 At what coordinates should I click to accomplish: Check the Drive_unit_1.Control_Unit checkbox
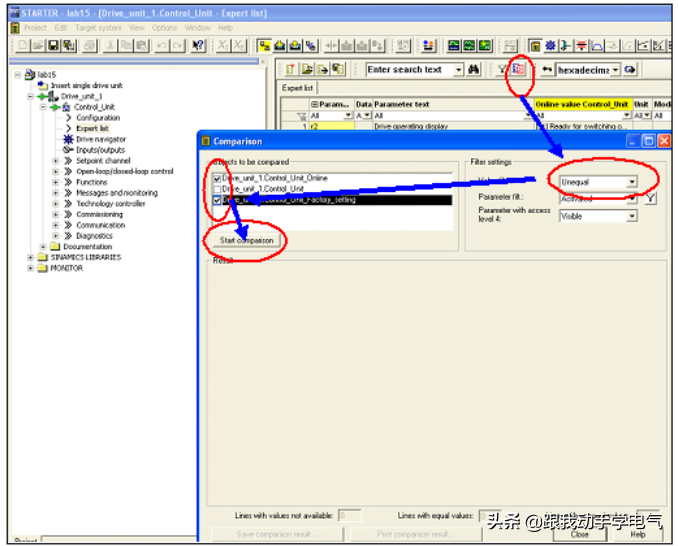click(216, 189)
